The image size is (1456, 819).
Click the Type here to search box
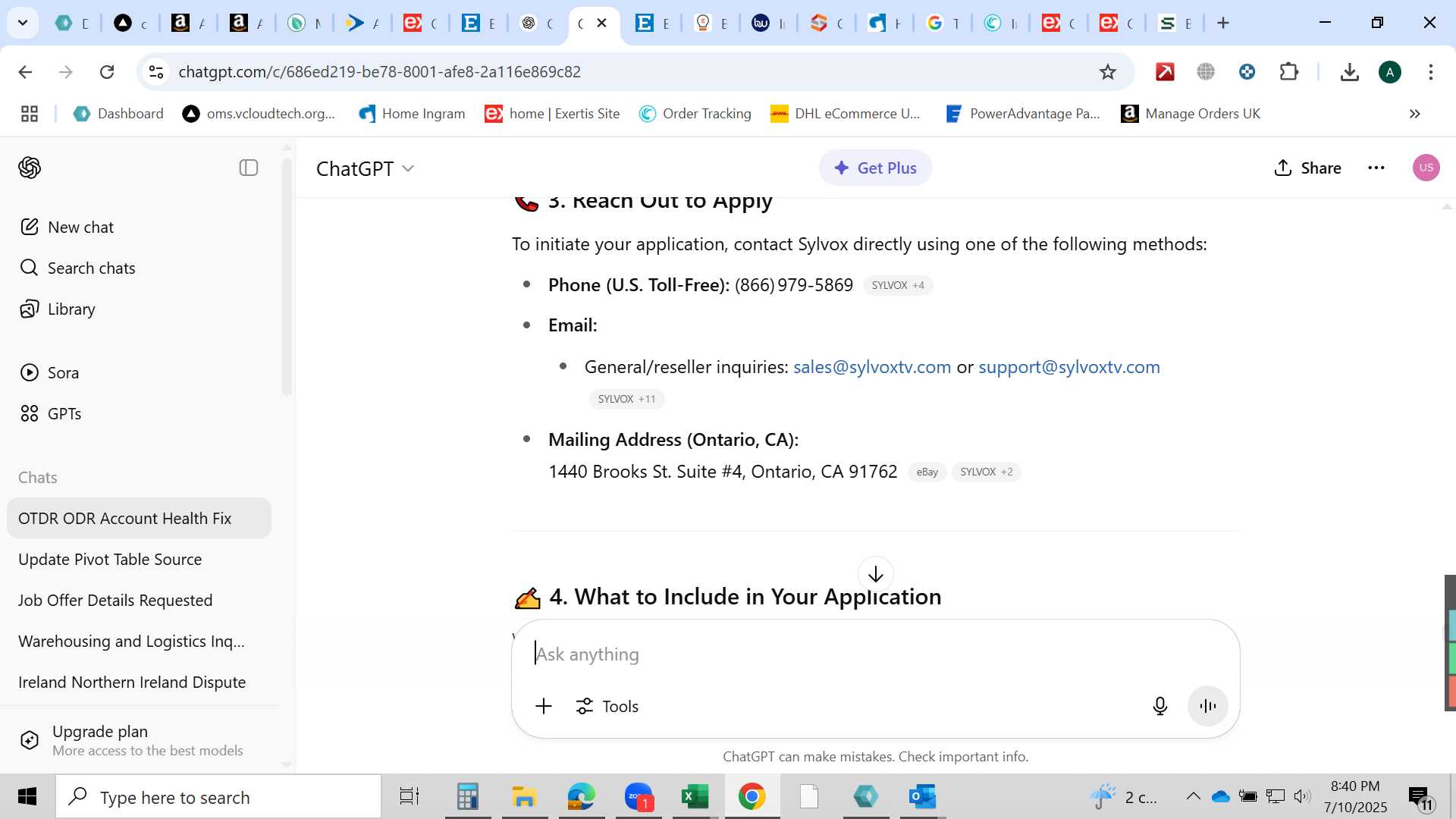click(218, 797)
